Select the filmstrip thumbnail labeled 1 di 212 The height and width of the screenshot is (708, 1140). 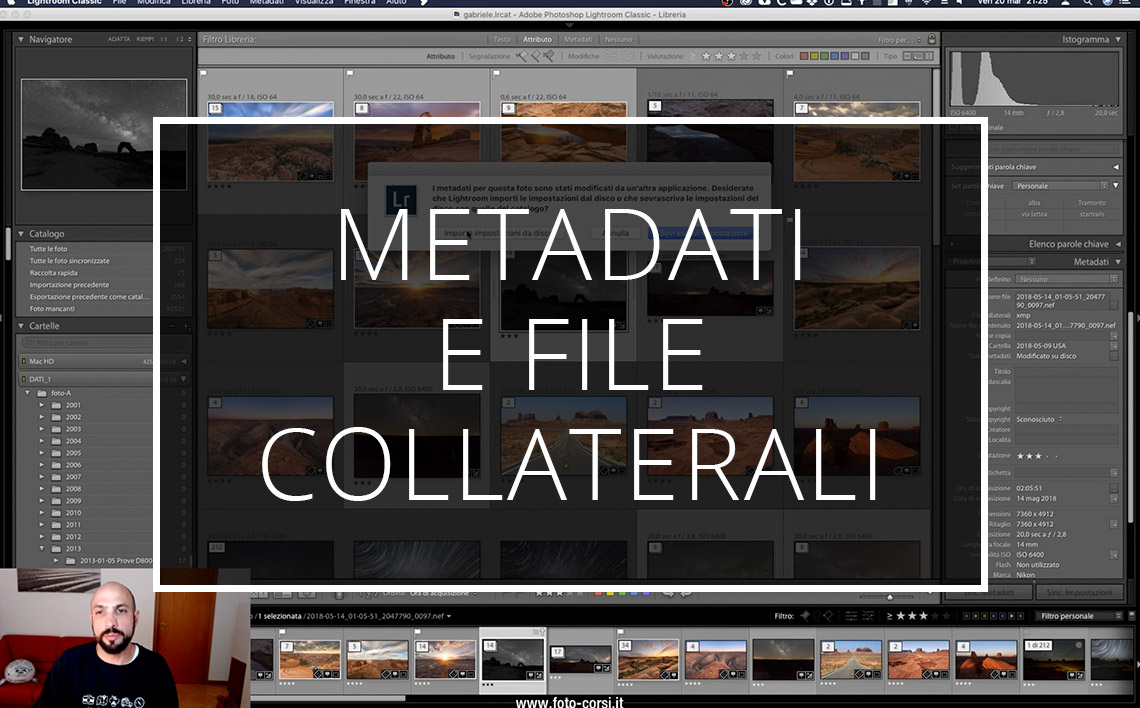(1053, 660)
